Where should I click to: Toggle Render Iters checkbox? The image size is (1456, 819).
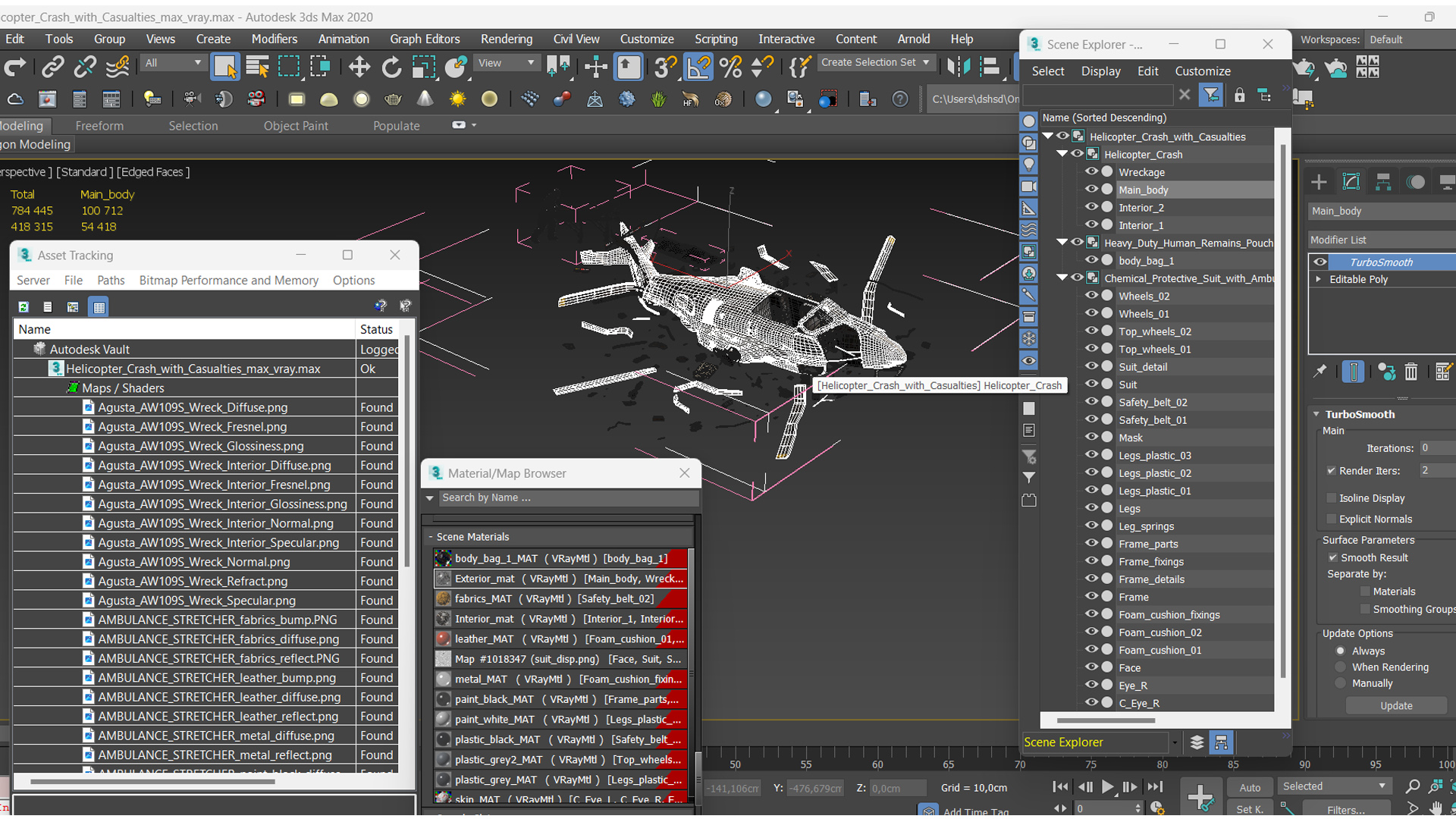click(1332, 471)
